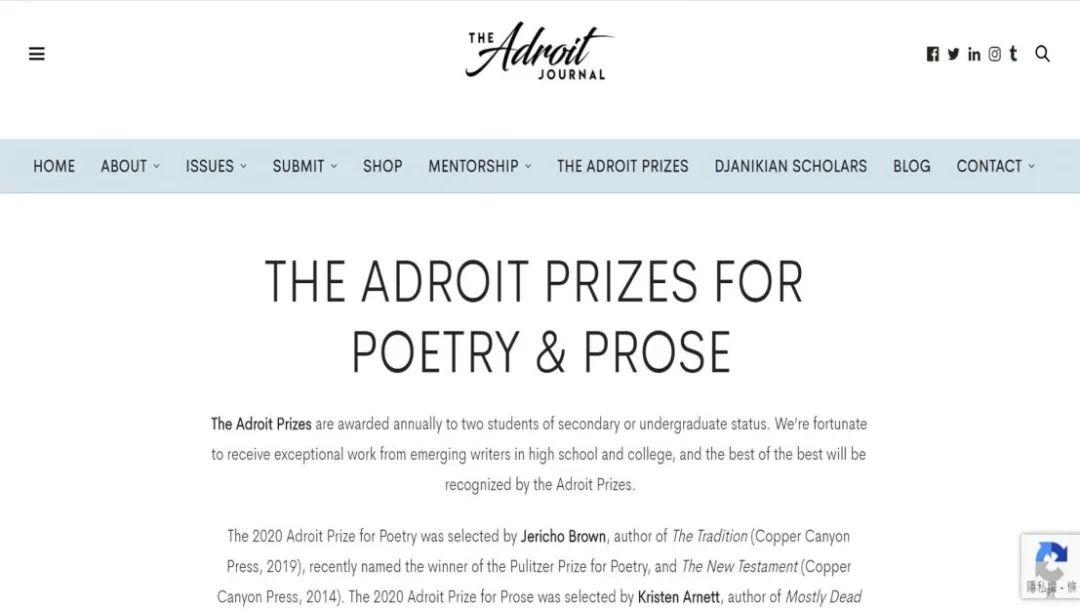Click the Jericho Brown link
This screenshot has width=1080, height=609.
563,536
